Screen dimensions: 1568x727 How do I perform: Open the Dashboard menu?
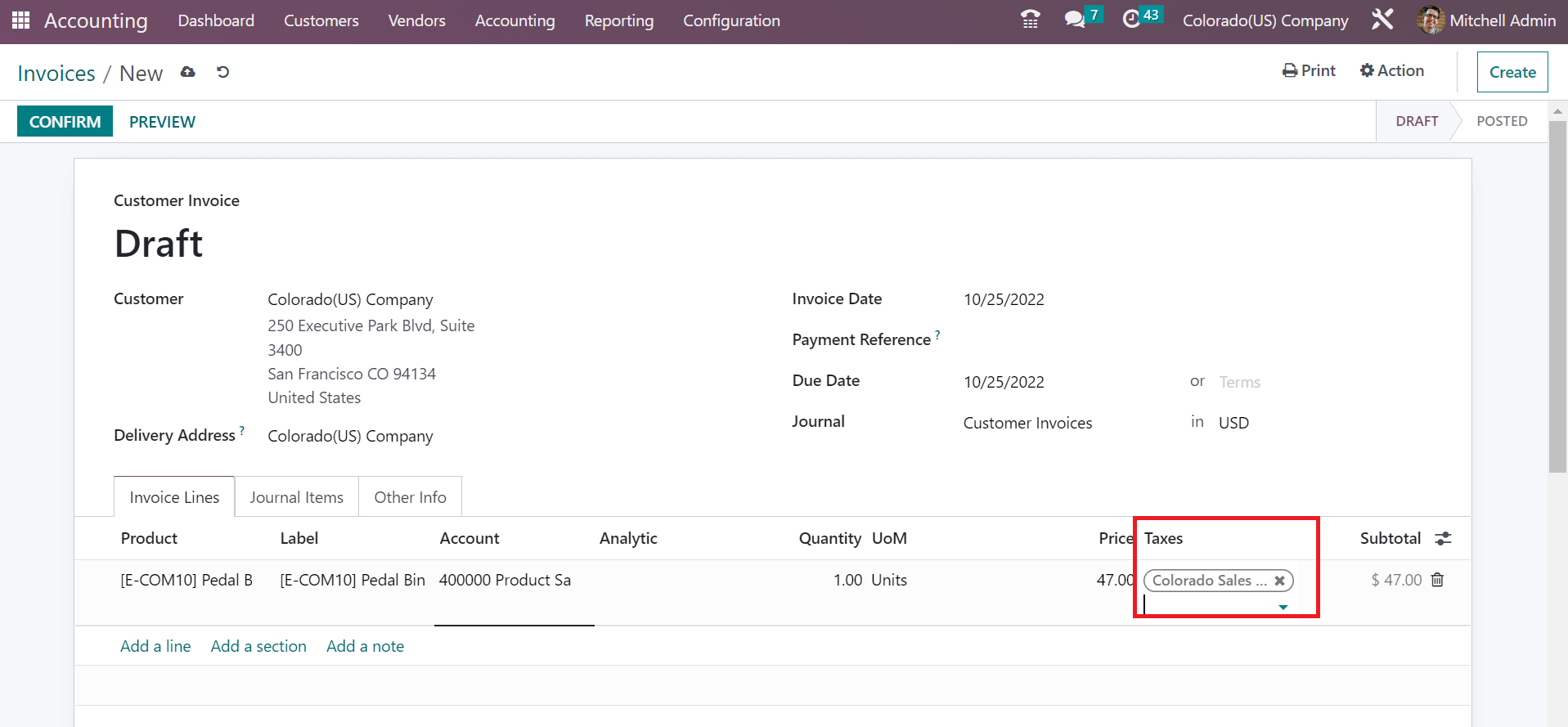coord(216,20)
